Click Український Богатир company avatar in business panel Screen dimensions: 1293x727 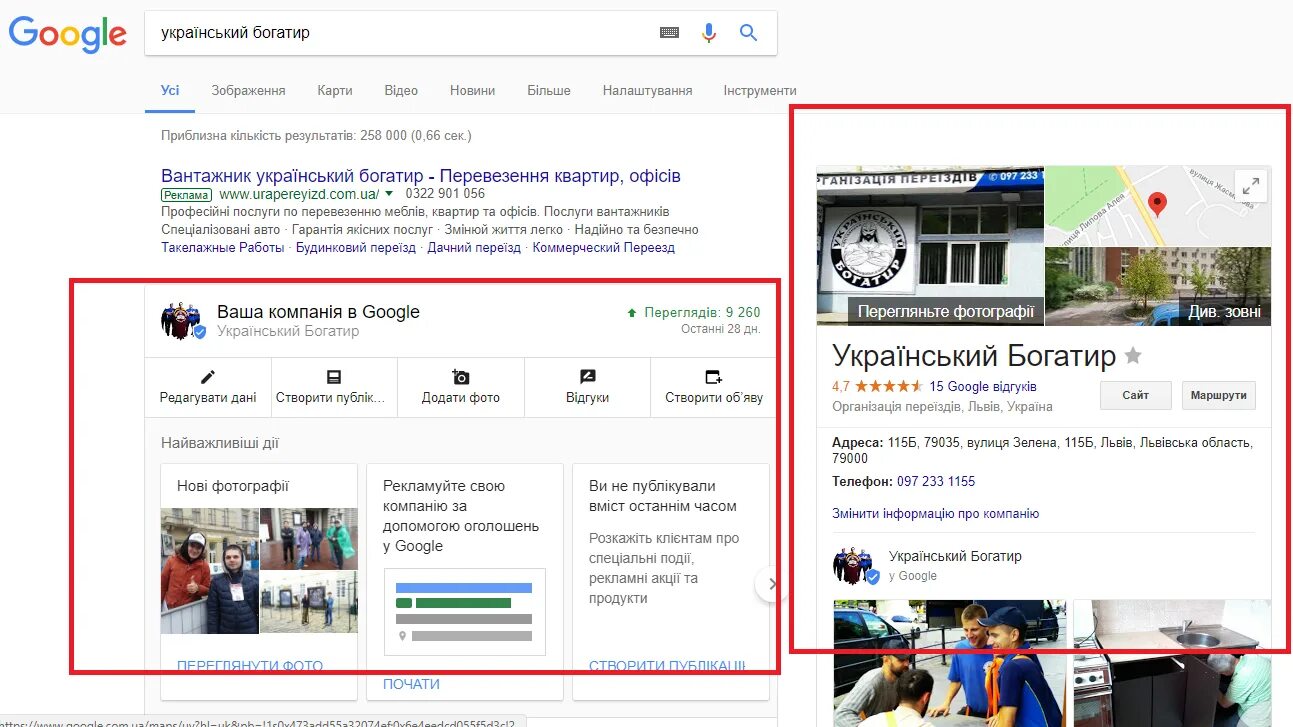(183, 320)
